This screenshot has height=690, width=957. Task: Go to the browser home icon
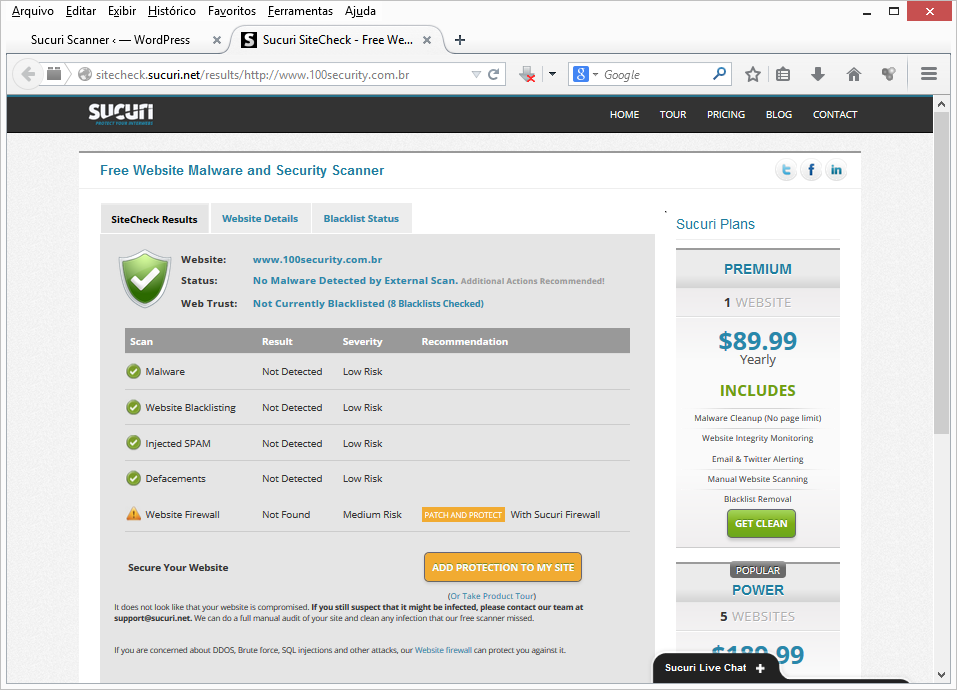[854, 74]
